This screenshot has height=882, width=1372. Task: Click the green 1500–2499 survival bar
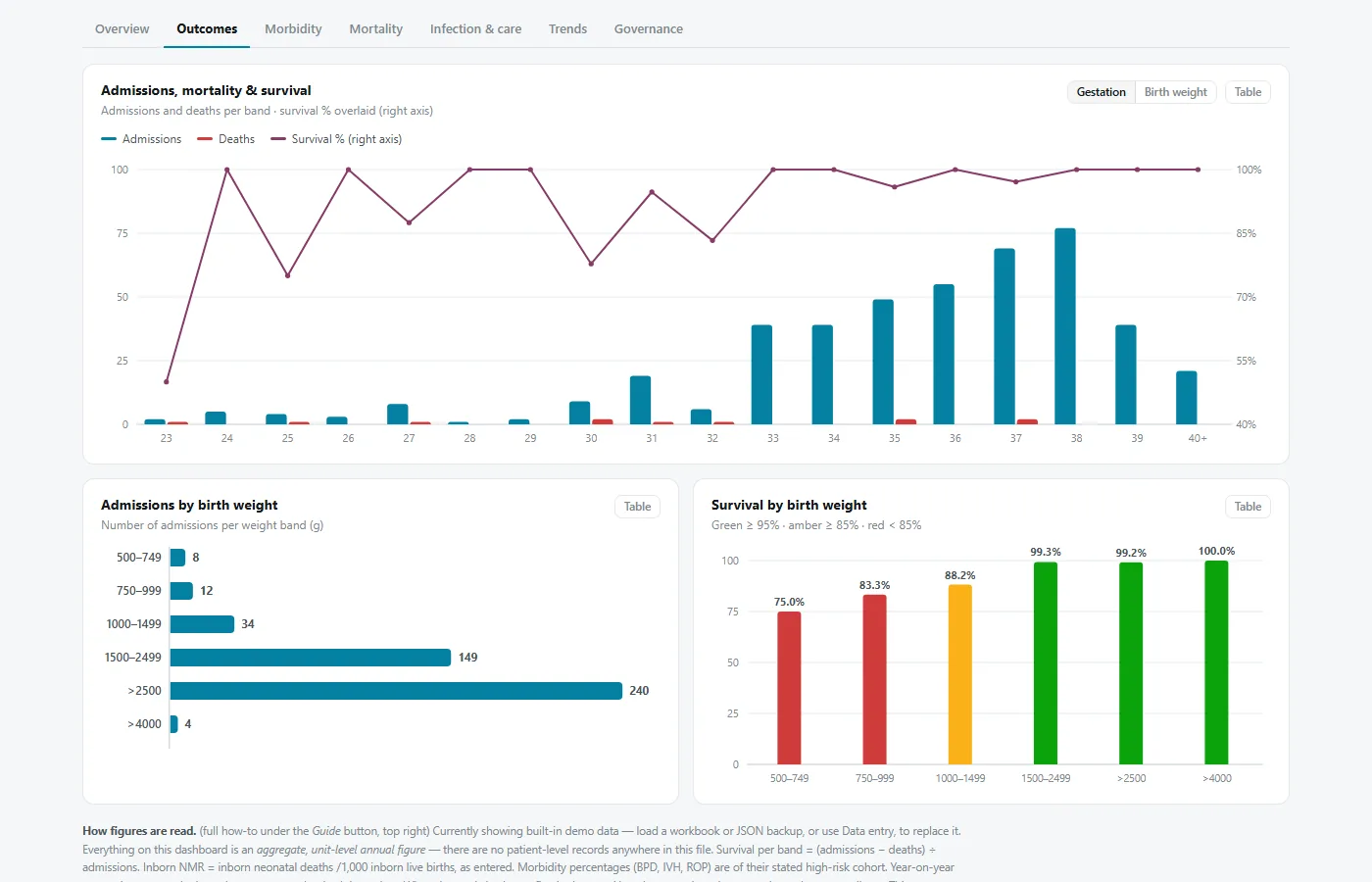1046,663
